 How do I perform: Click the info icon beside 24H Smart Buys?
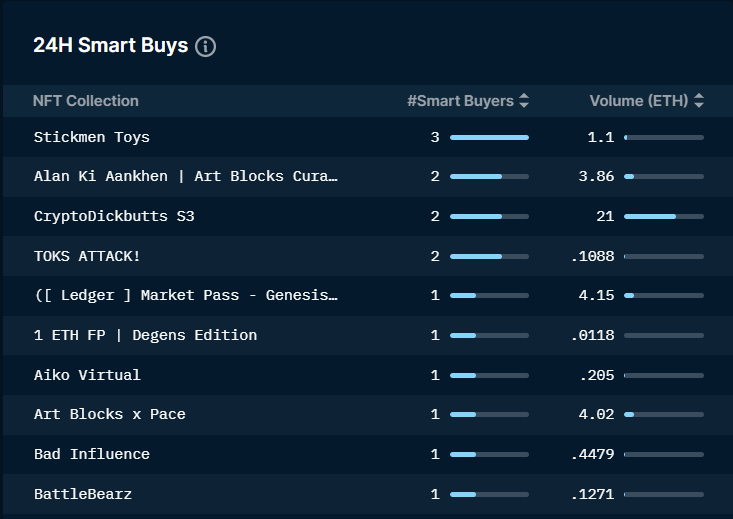pos(206,46)
